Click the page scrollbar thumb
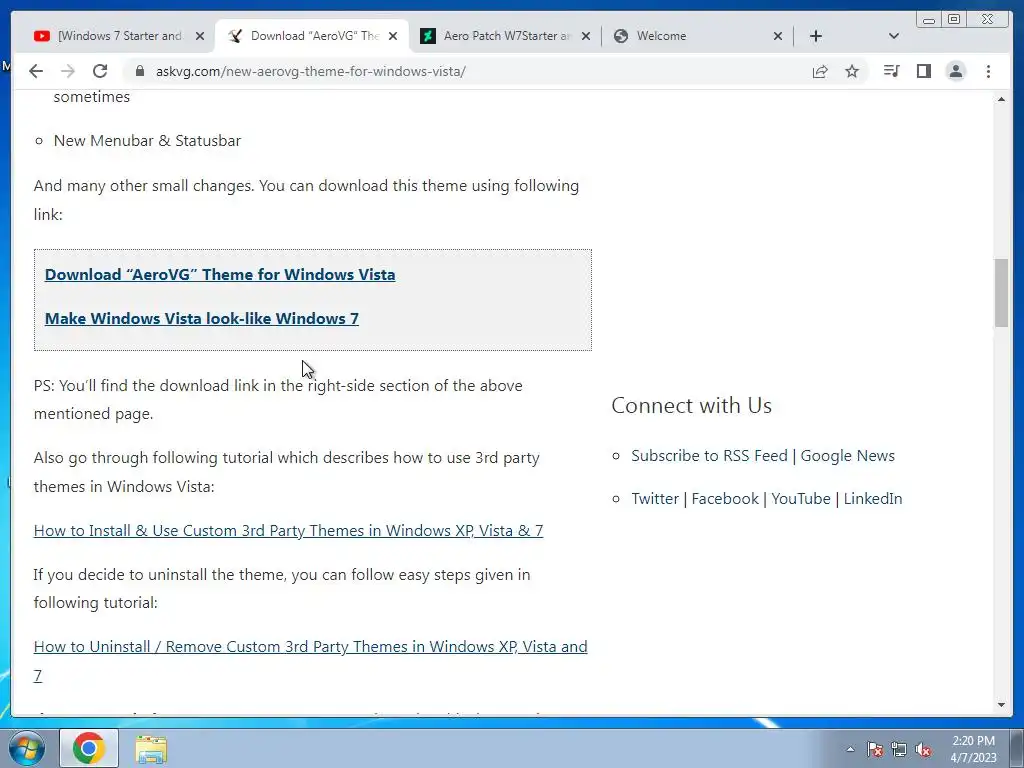 (x=1001, y=293)
